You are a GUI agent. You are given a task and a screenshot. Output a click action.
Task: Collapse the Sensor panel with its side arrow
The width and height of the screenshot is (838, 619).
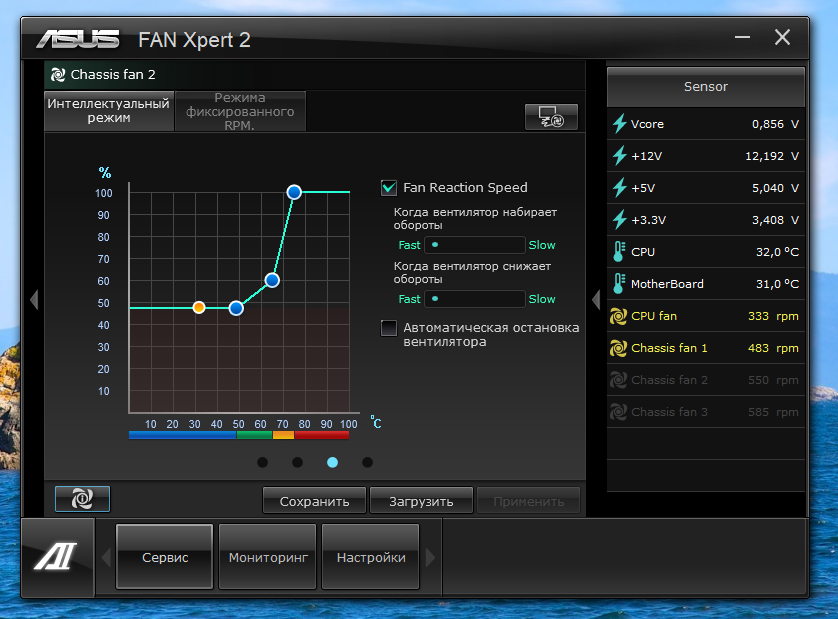596,299
